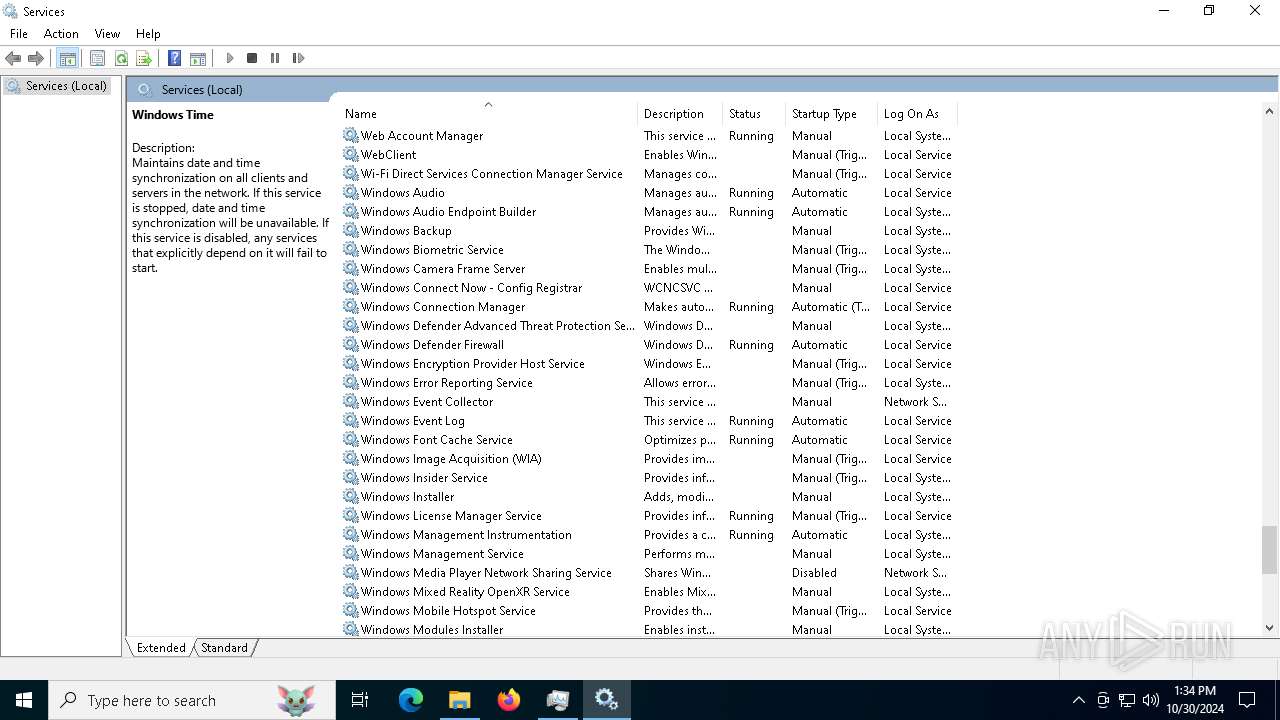
Task: Select Windows Camera Frame Server service
Action: pos(648,268)
